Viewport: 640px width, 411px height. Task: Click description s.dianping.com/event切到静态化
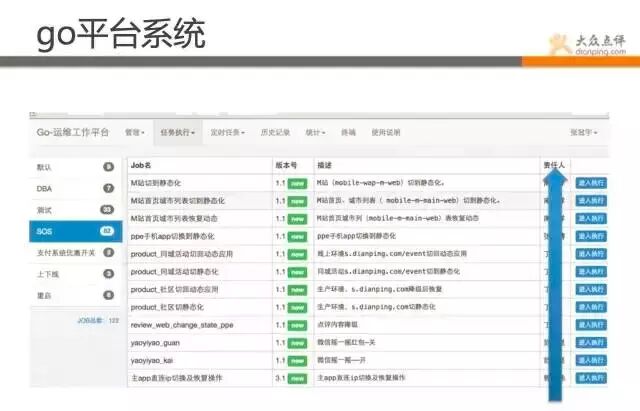pos(389,271)
